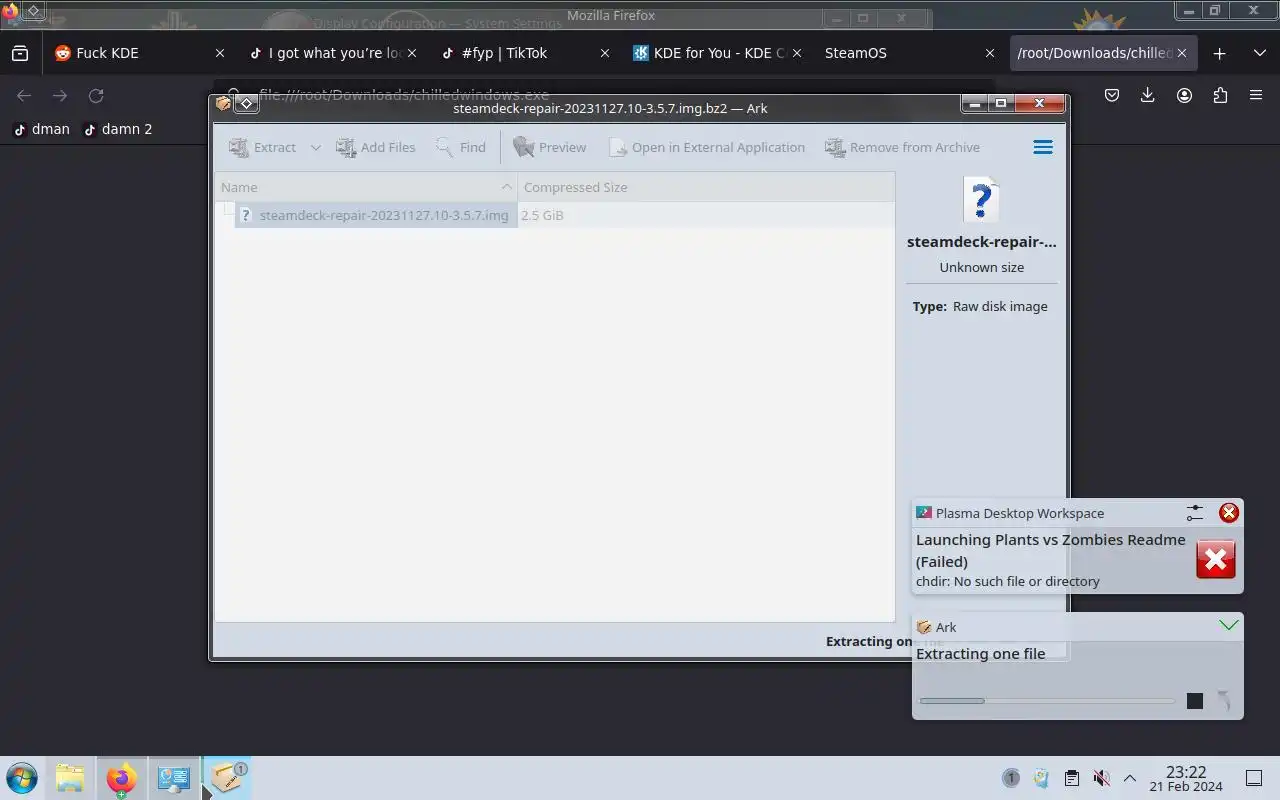1280x800 pixels.
Task: Open Firefox recent browsing view icon
Action: (20, 53)
